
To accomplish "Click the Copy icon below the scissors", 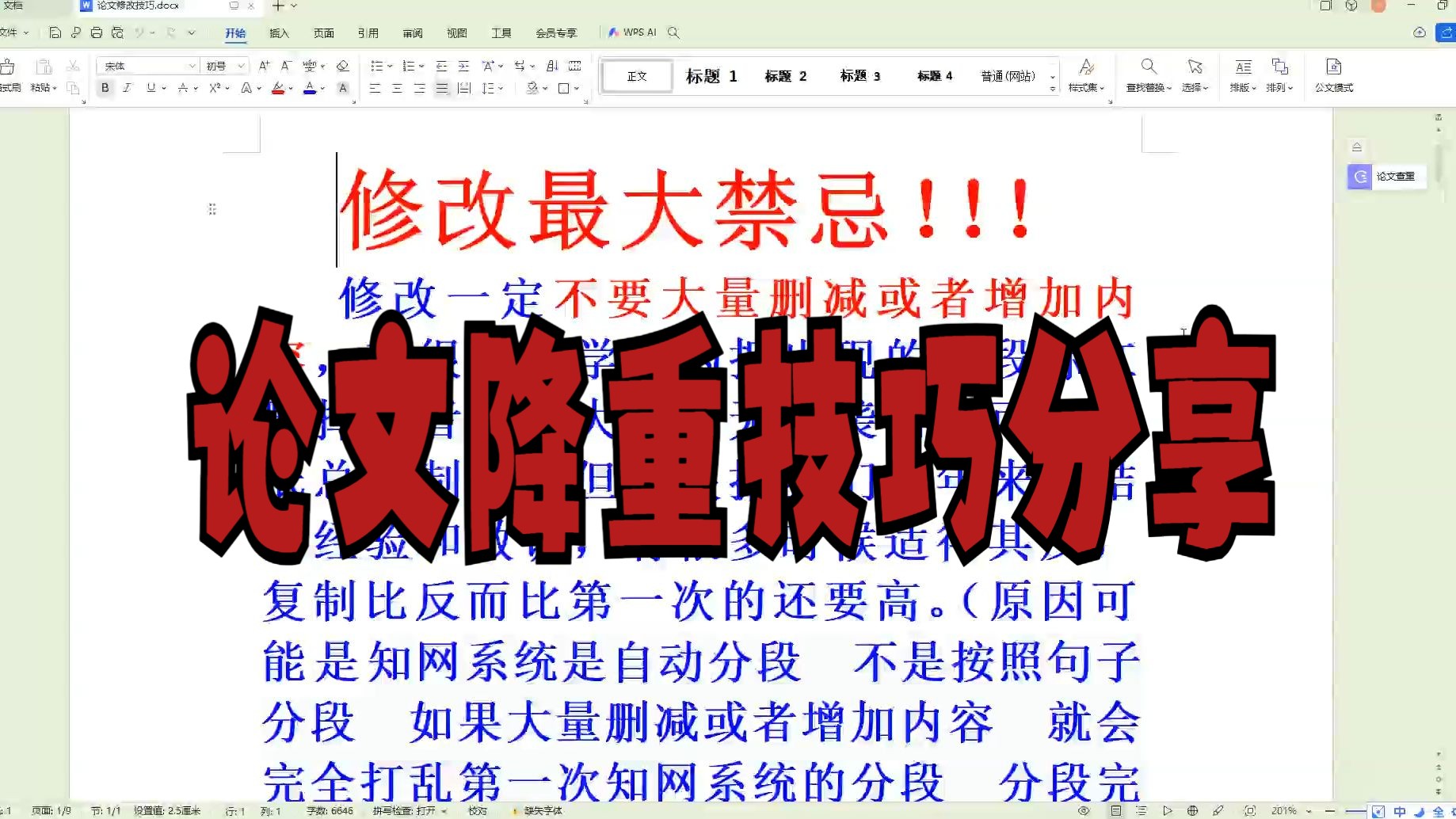I will pyautogui.click(x=73, y=88).
